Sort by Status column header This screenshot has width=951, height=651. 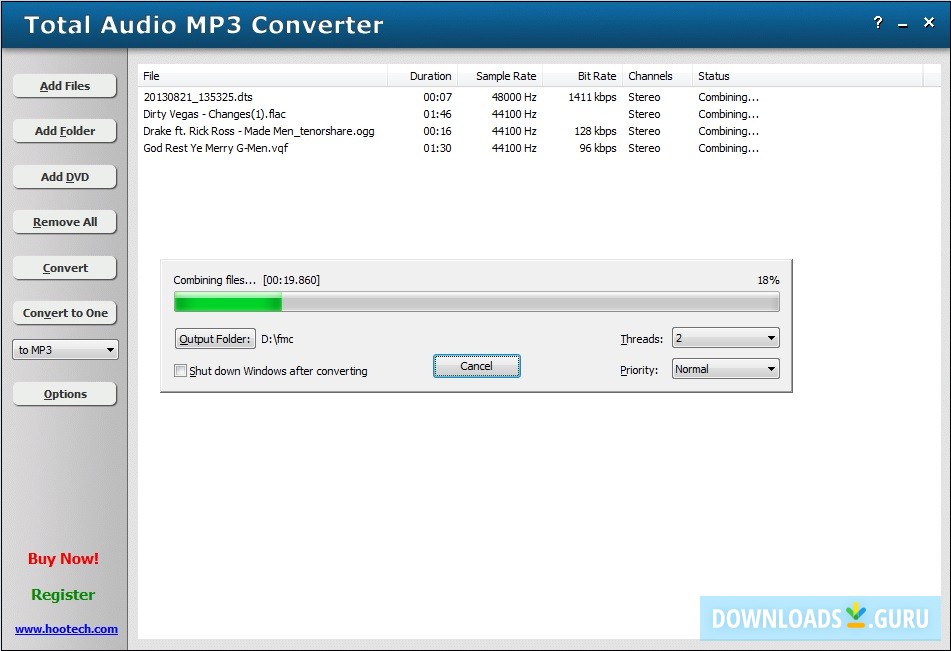(x=807, y=76)
